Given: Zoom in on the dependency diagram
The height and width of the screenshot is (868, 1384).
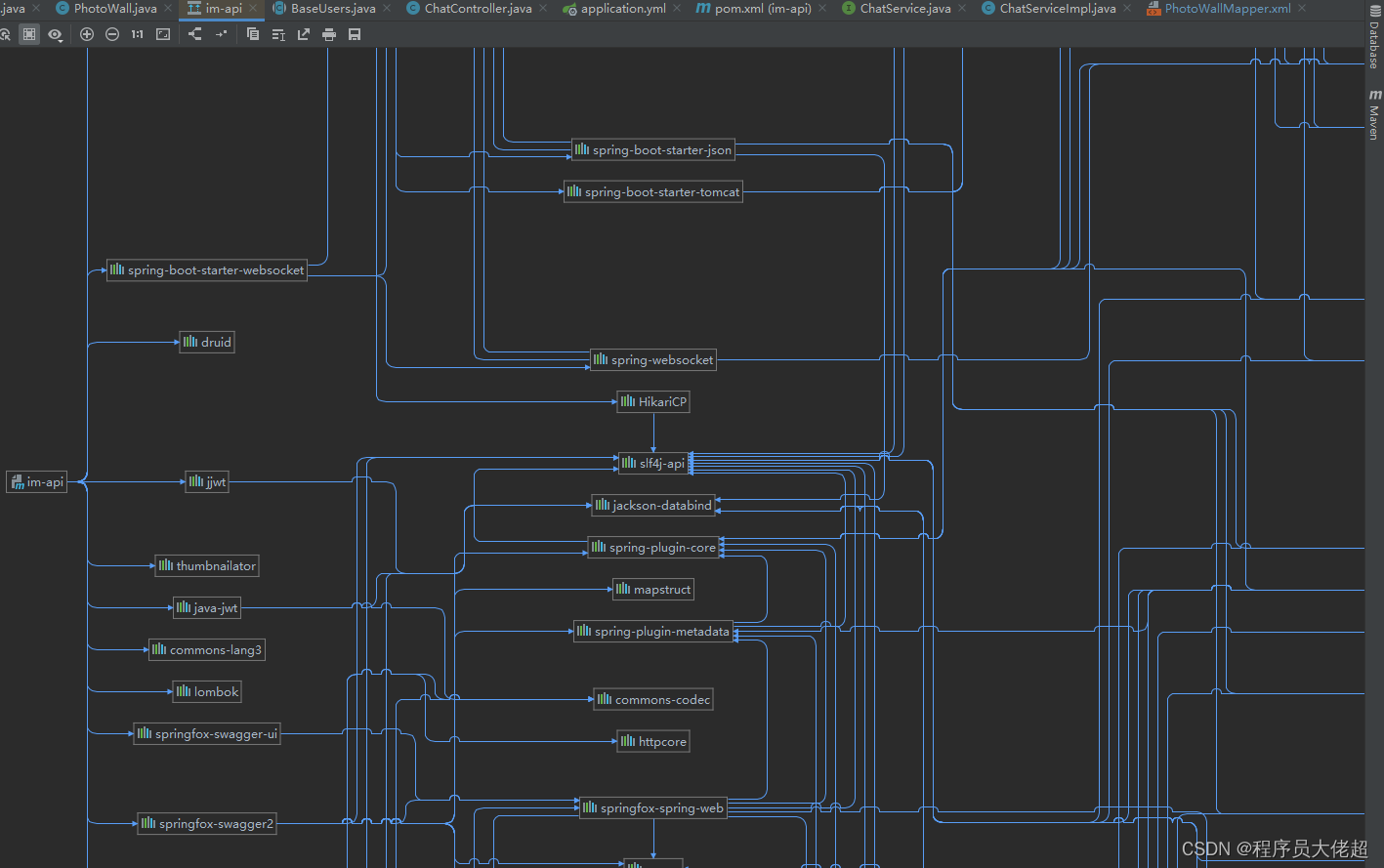Looking at the screenshot, I should pos(87,34).
